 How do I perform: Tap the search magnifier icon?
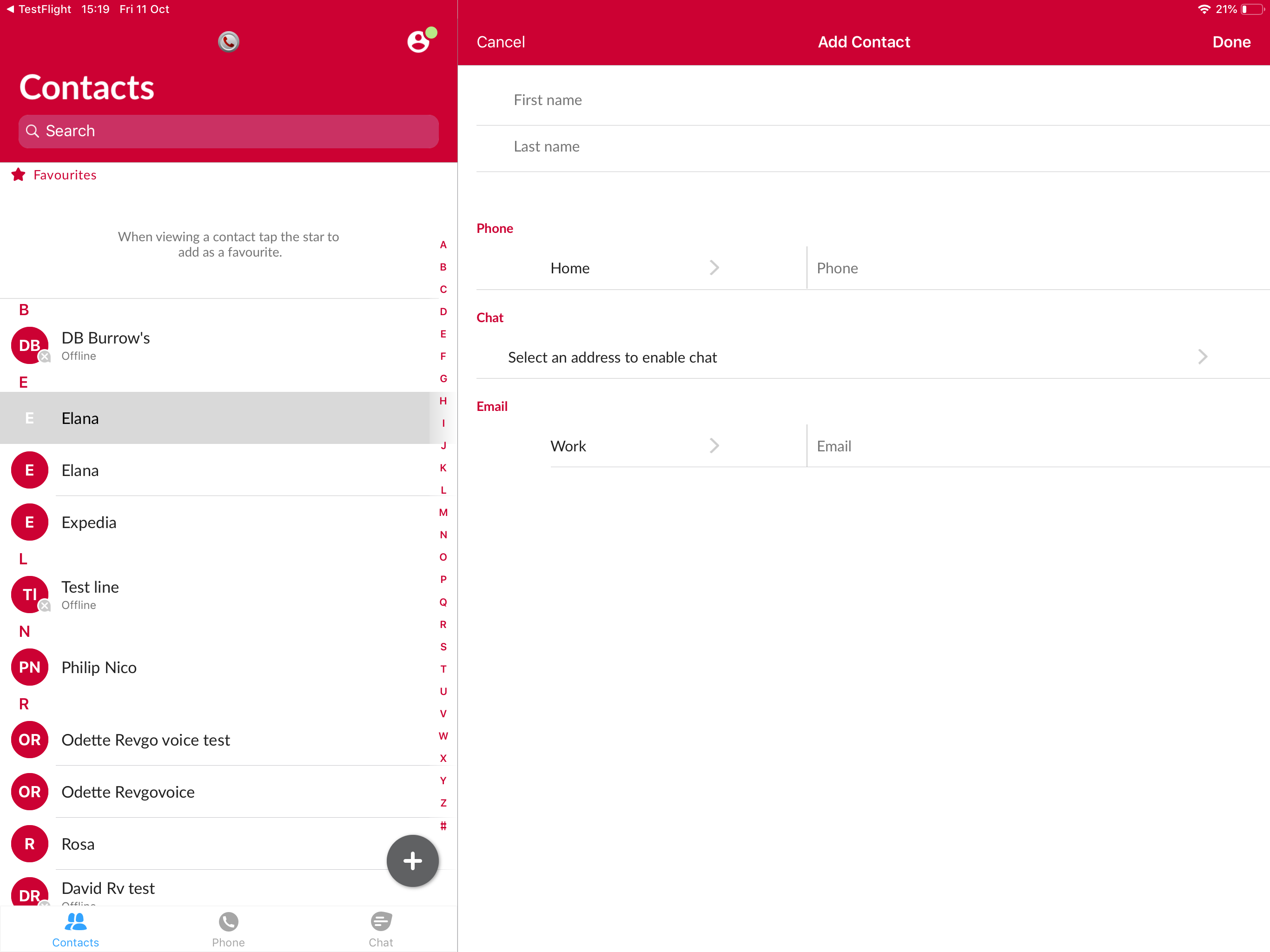pos(33,131)
